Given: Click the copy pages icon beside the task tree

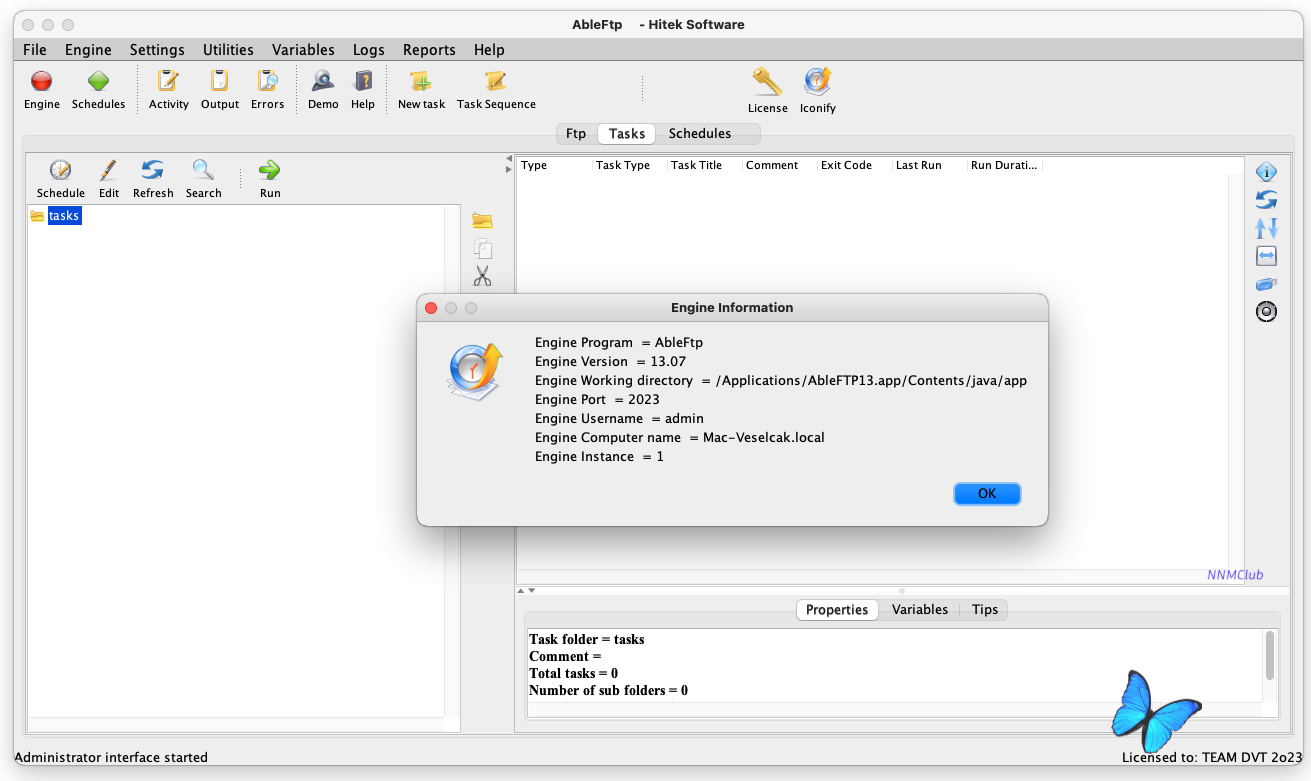Looking at the screenshot, I should coord(483,249).
